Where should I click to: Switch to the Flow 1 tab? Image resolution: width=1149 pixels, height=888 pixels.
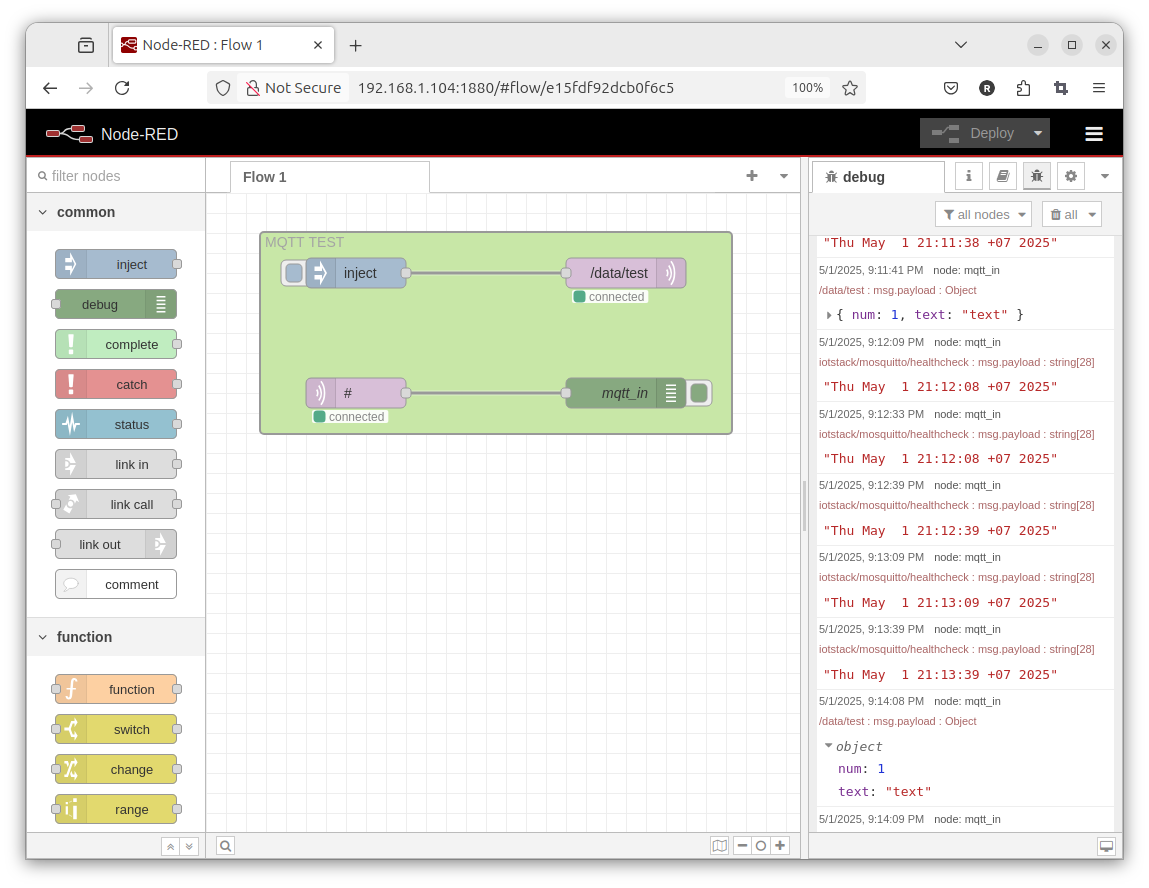(330, 177)
